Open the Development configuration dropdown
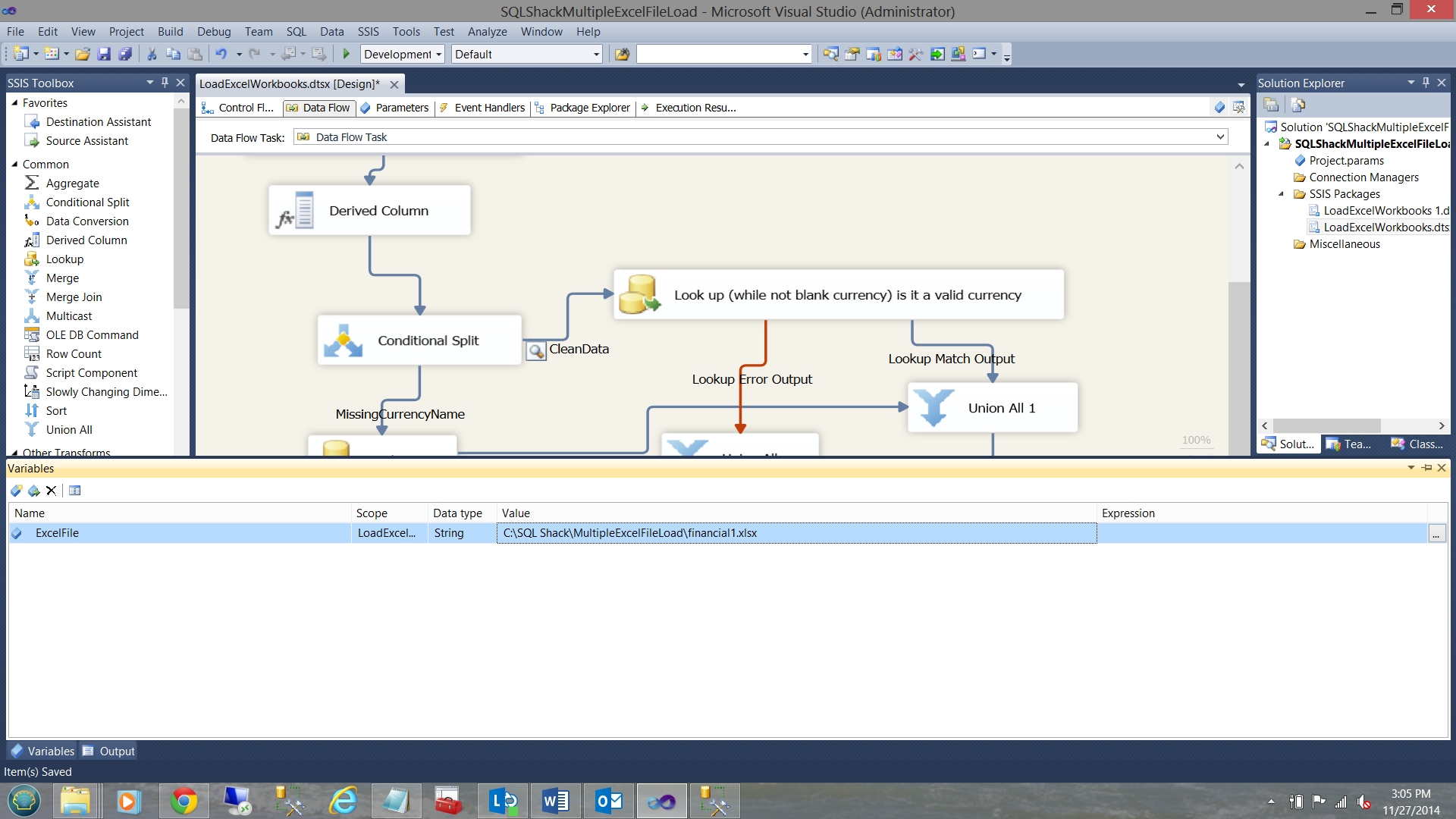Viewport: 1456px width, 819px height. click(438, 54)
